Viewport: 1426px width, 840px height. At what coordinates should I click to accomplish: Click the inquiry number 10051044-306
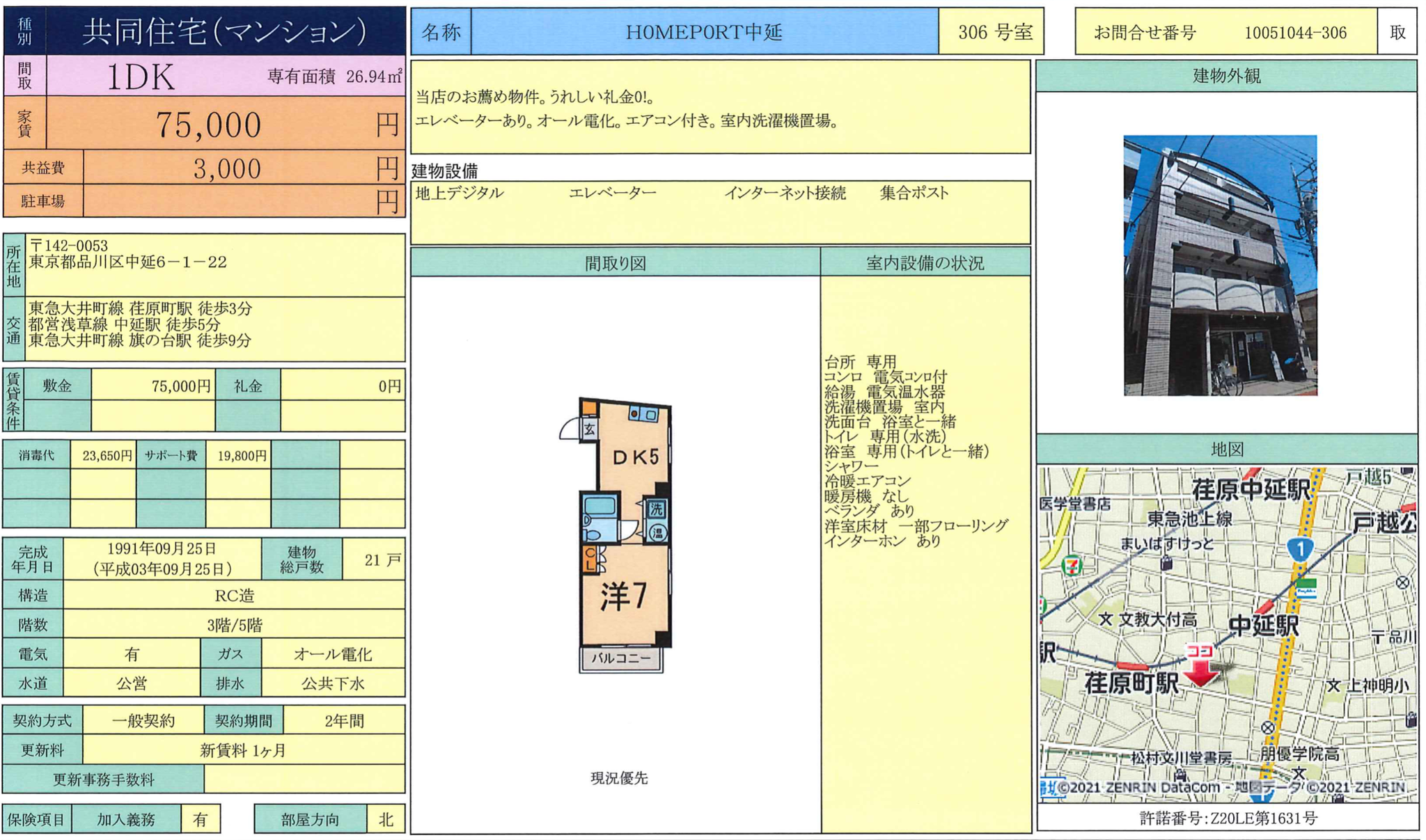[1296, 33]
